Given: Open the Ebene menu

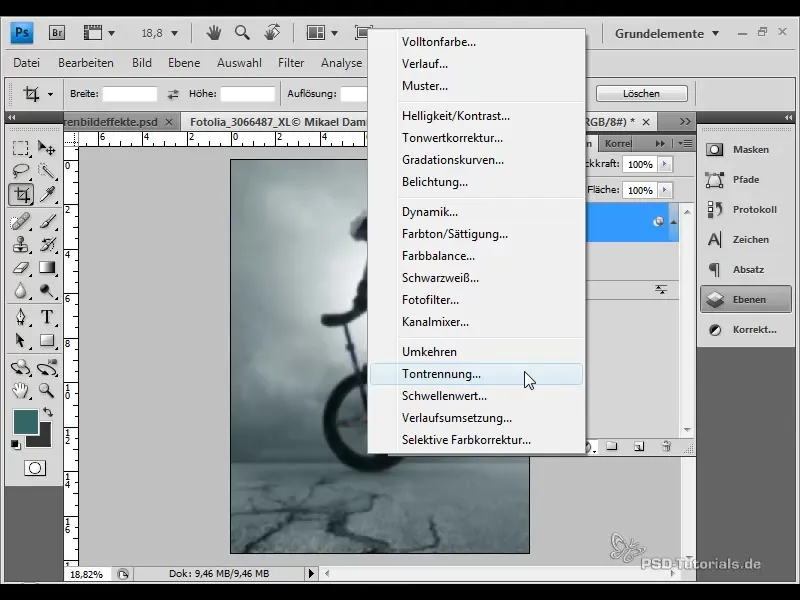Looking at the screenshot, I should pyautogui.click(x=184, y=63).
